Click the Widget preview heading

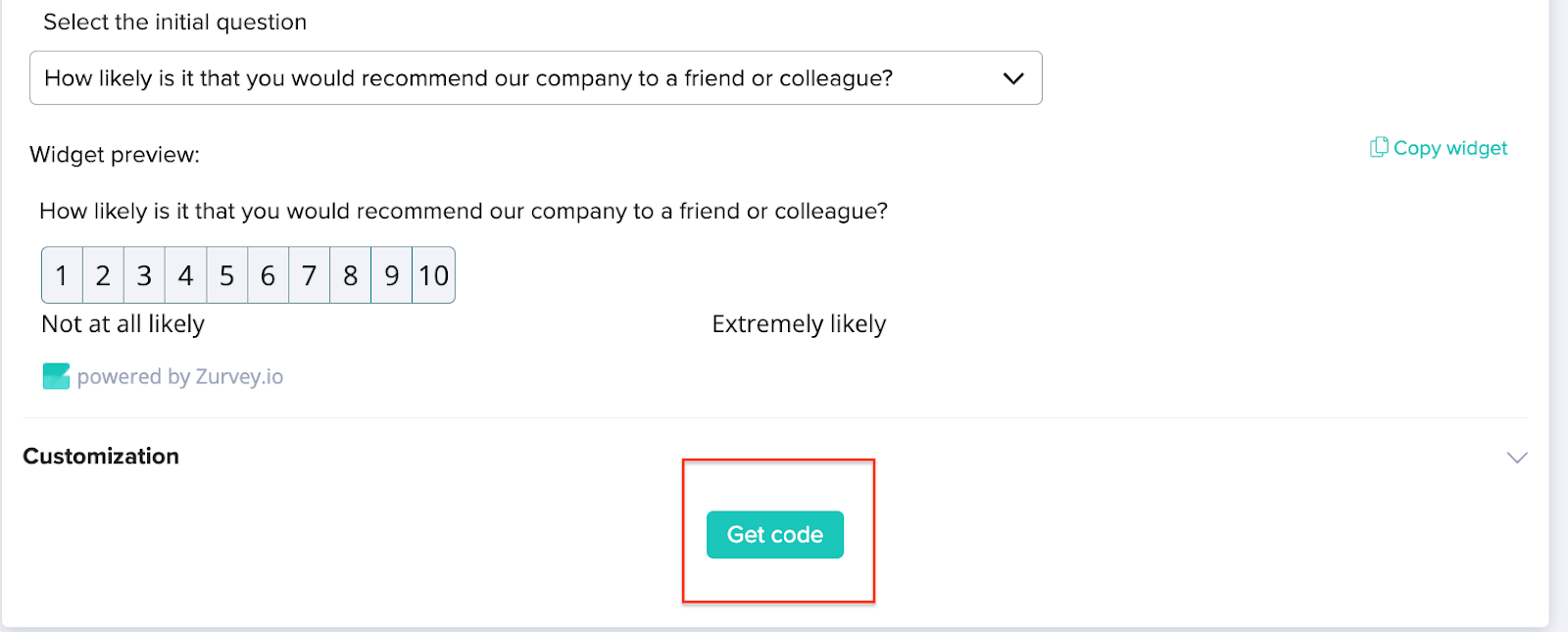(115, 154)
